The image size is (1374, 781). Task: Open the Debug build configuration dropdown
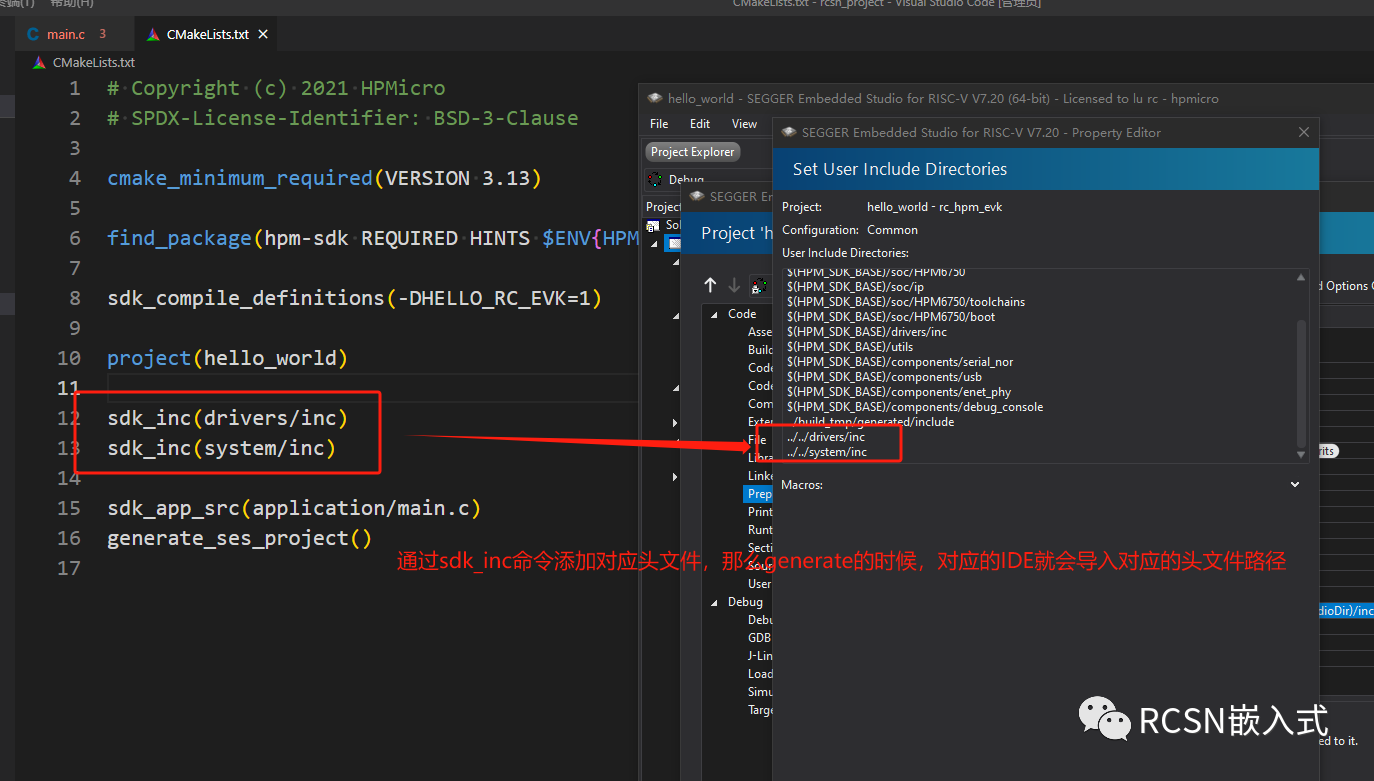pyautogui.click(x=686, y=180)
